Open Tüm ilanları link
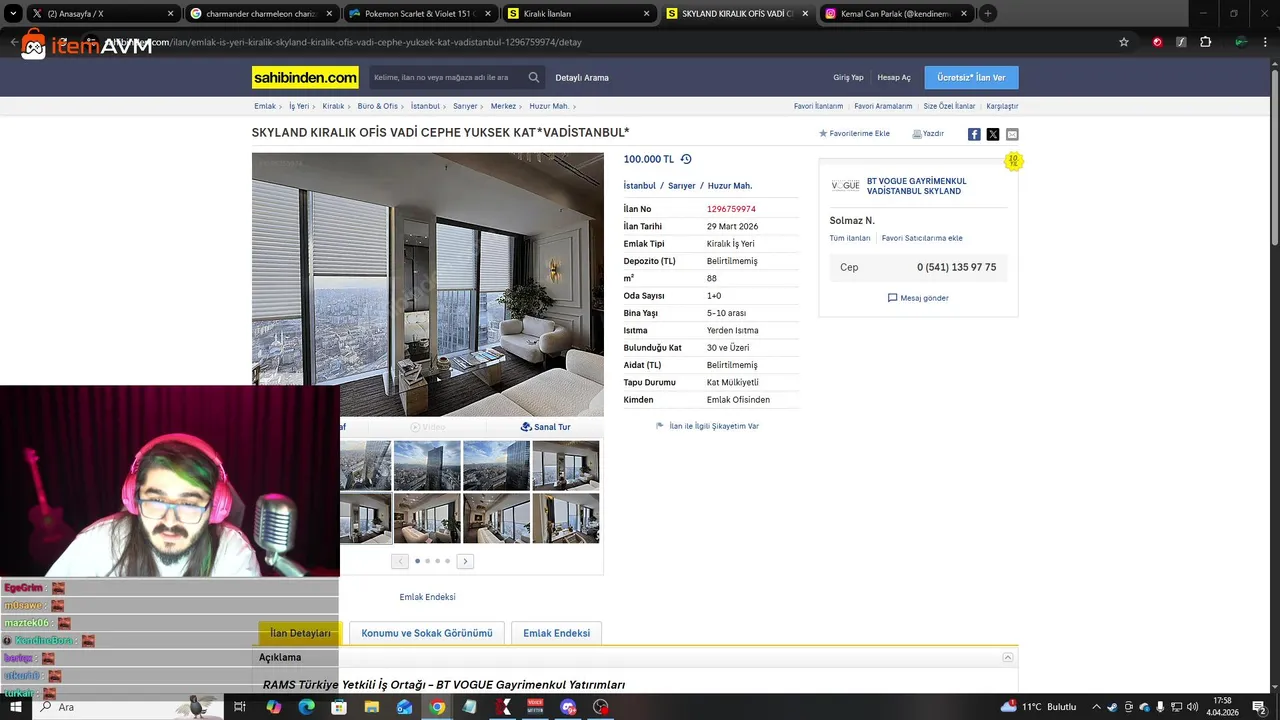This screenshot has height=720, width=1280. [850, 238]
